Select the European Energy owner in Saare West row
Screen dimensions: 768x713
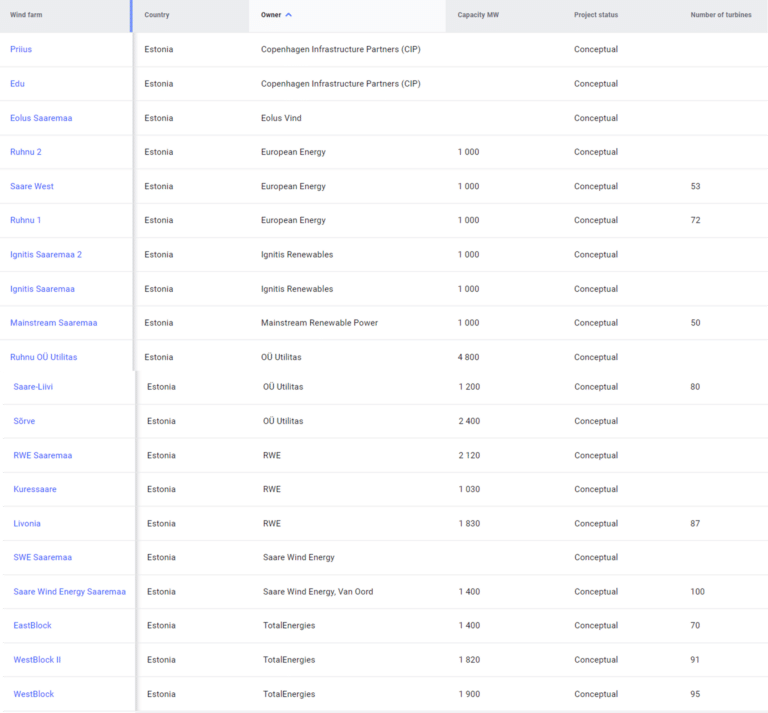pos(293,186)
